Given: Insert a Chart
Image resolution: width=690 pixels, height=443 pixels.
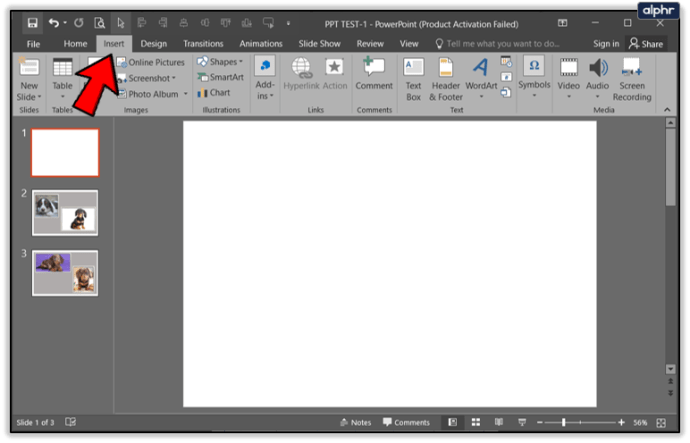Looking at the screenshot, I should (214, 93).
